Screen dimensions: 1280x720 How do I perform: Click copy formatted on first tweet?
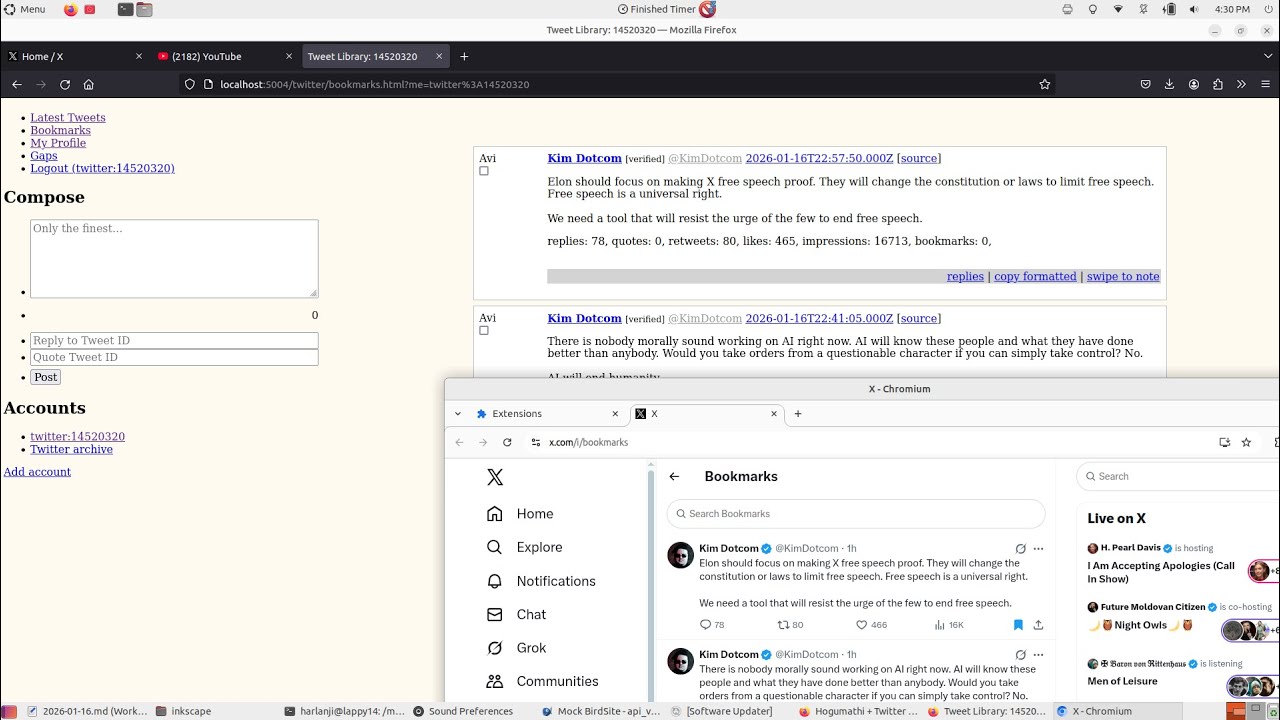tap(1035, 277)
